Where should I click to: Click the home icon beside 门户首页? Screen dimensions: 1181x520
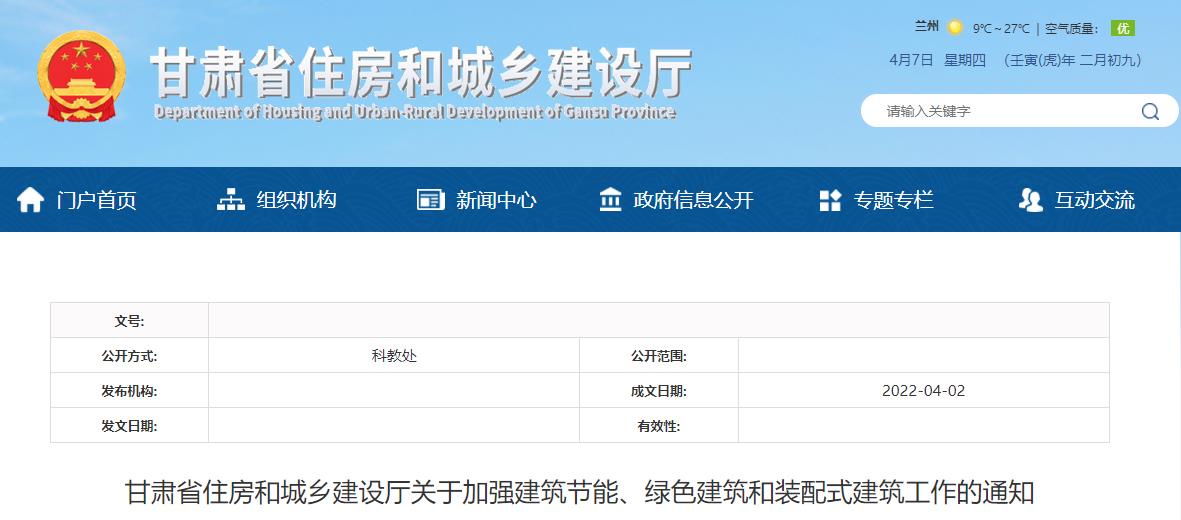pos(30,200)
